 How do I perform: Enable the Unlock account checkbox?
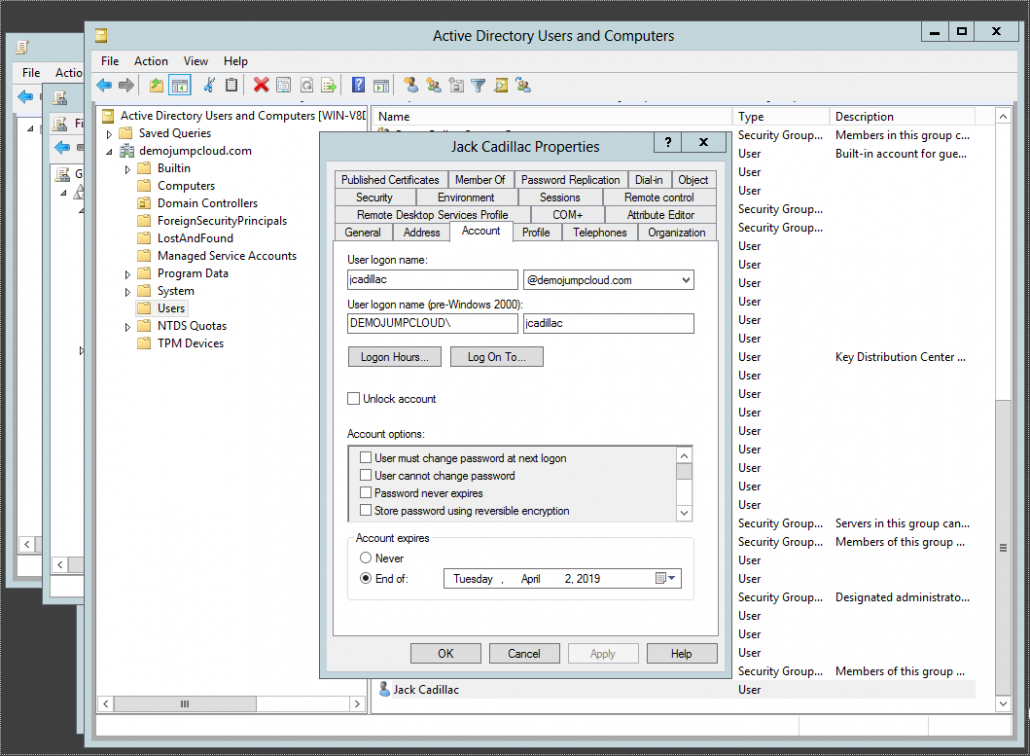coord(353,399)
